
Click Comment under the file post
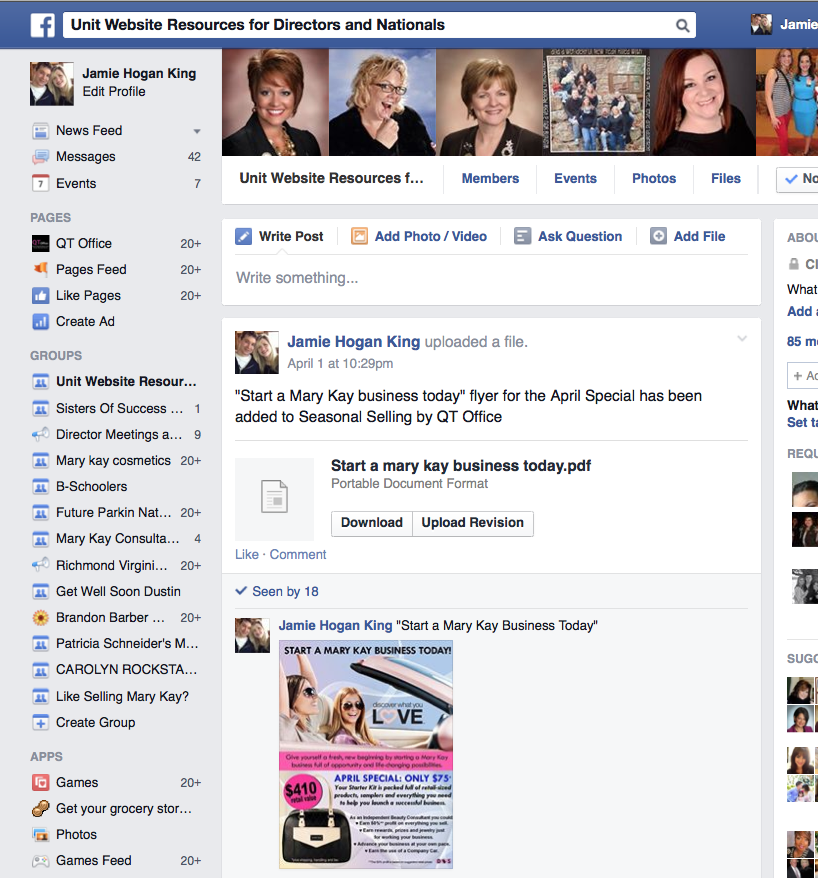coord(298,554)
